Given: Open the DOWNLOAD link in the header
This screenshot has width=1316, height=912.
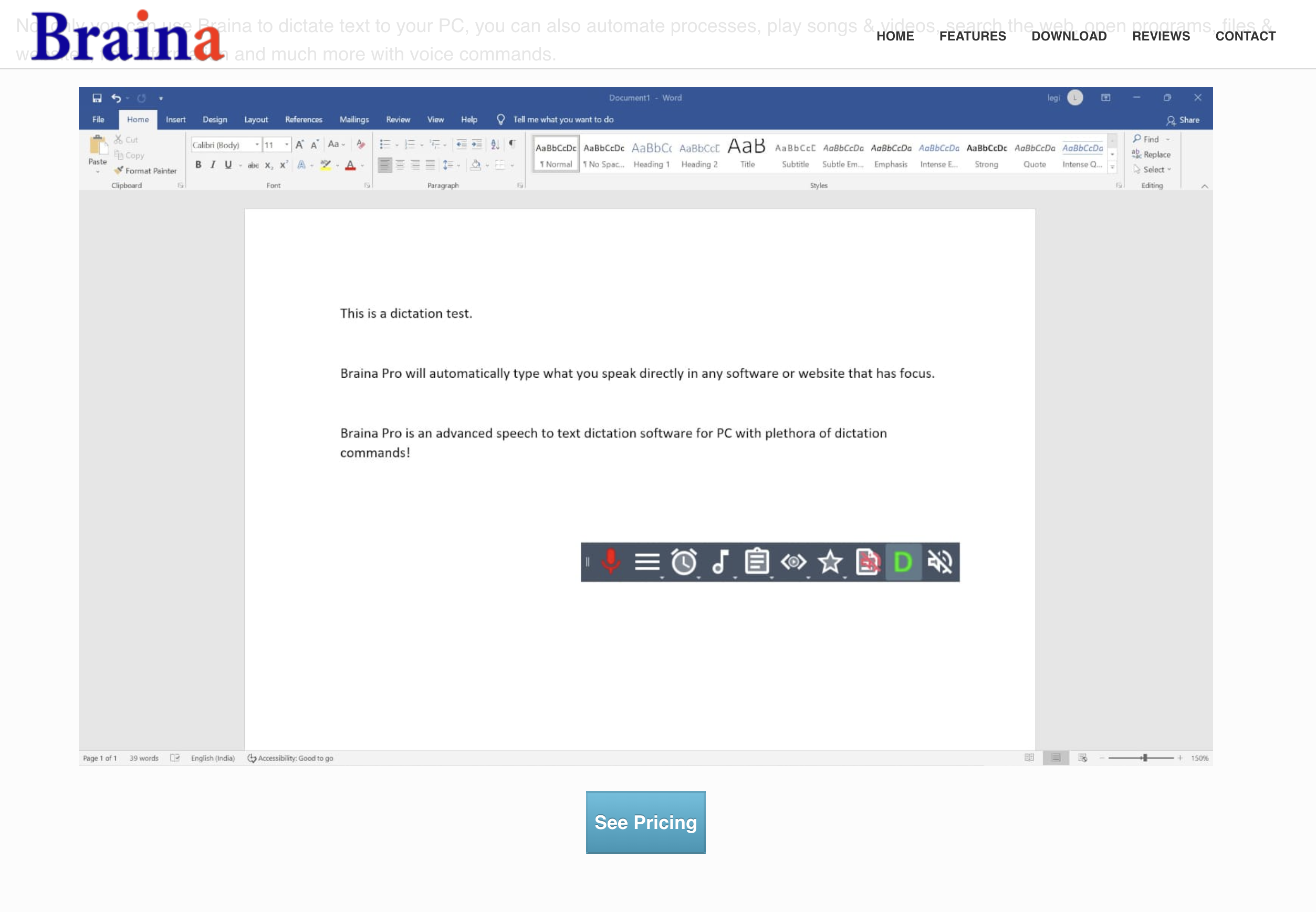Looking at the screenshot, I should click(x=1069, y=36).
